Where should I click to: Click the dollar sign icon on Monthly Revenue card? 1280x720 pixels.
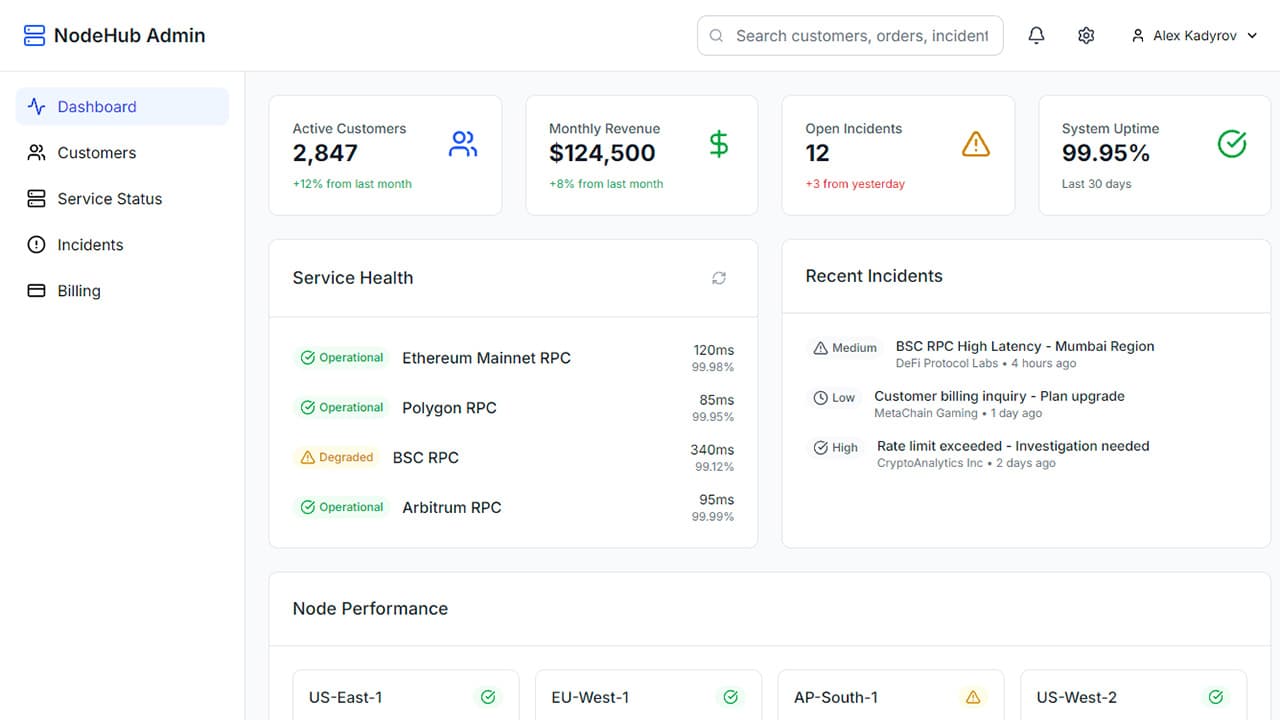[718, 143]
